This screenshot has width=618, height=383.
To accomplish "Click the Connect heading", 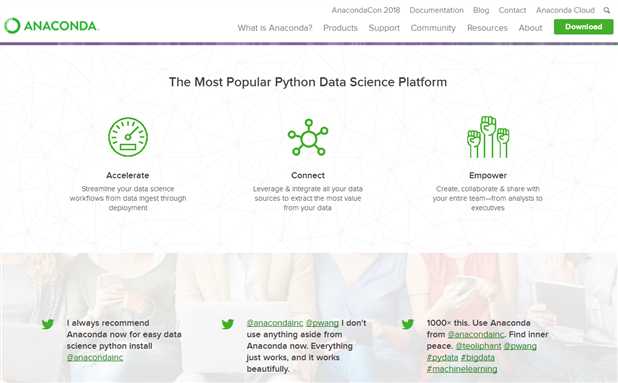I will tap(308, 175).
